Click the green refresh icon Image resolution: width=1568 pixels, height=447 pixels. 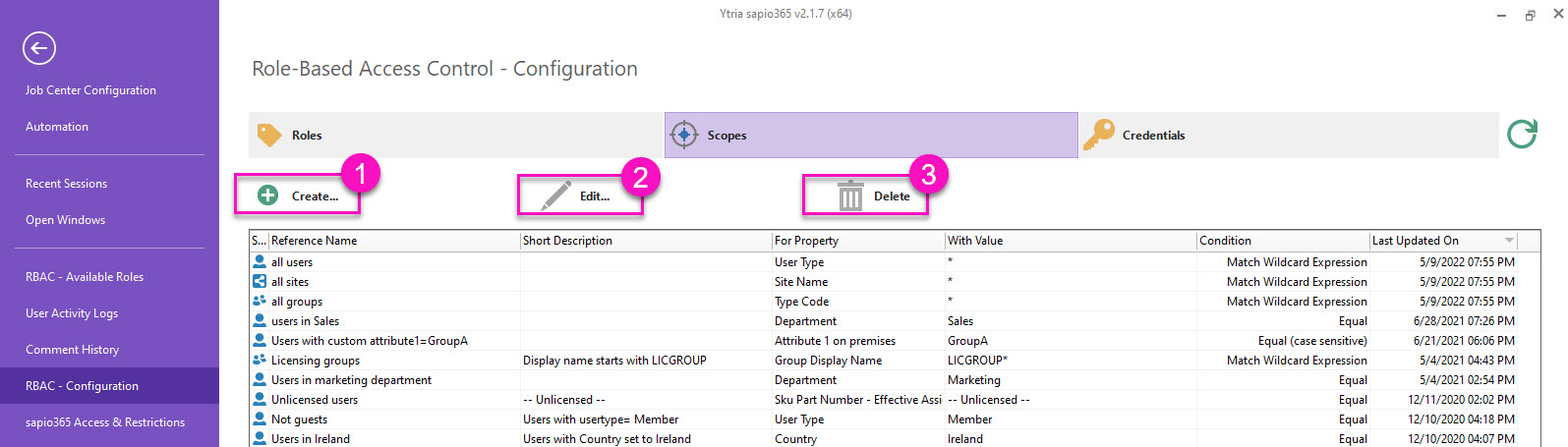(1522, 134)
